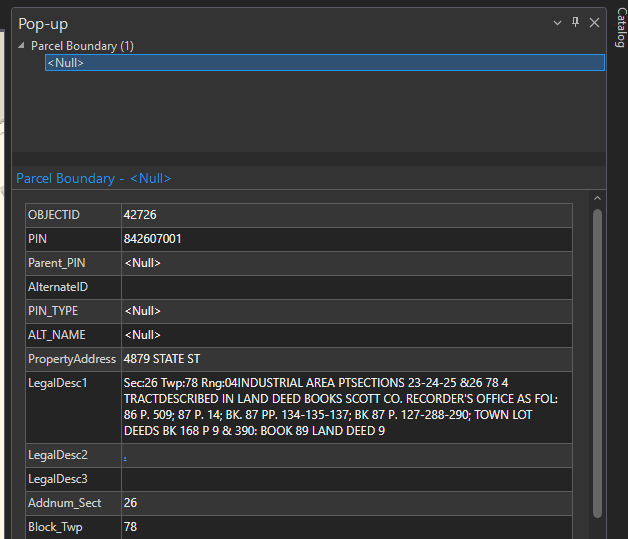Click the PropertyAddress value 4879 STATE ST

162,359
